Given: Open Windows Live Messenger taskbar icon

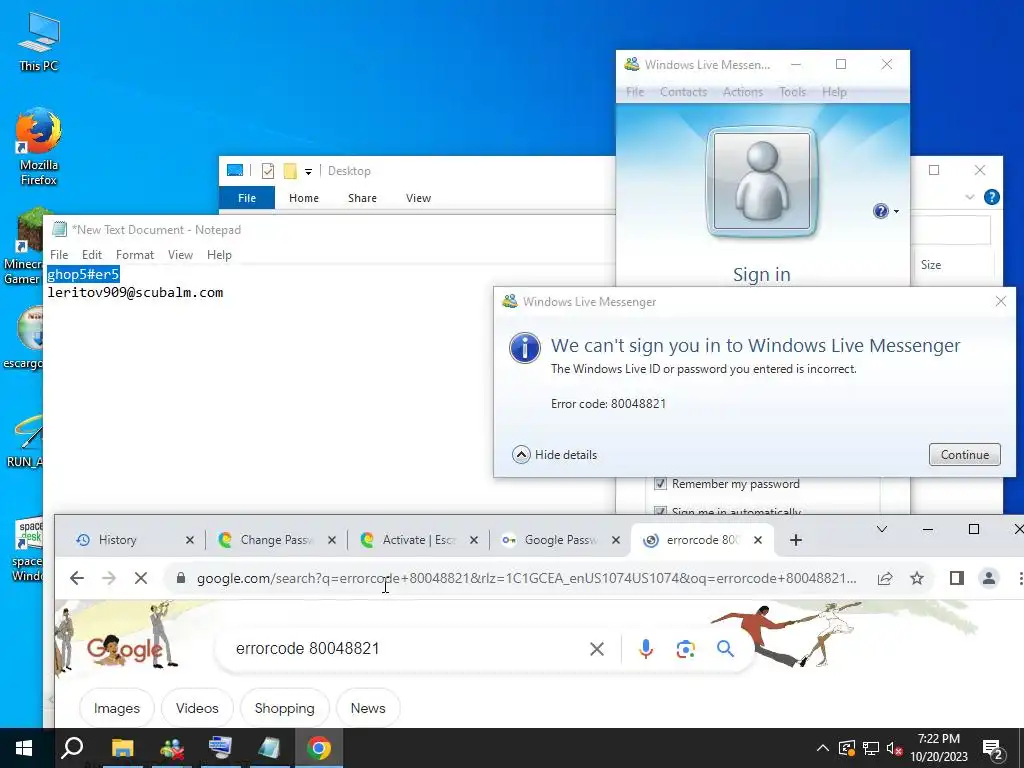Looking at the screenshot, I should tap(172, 748).
